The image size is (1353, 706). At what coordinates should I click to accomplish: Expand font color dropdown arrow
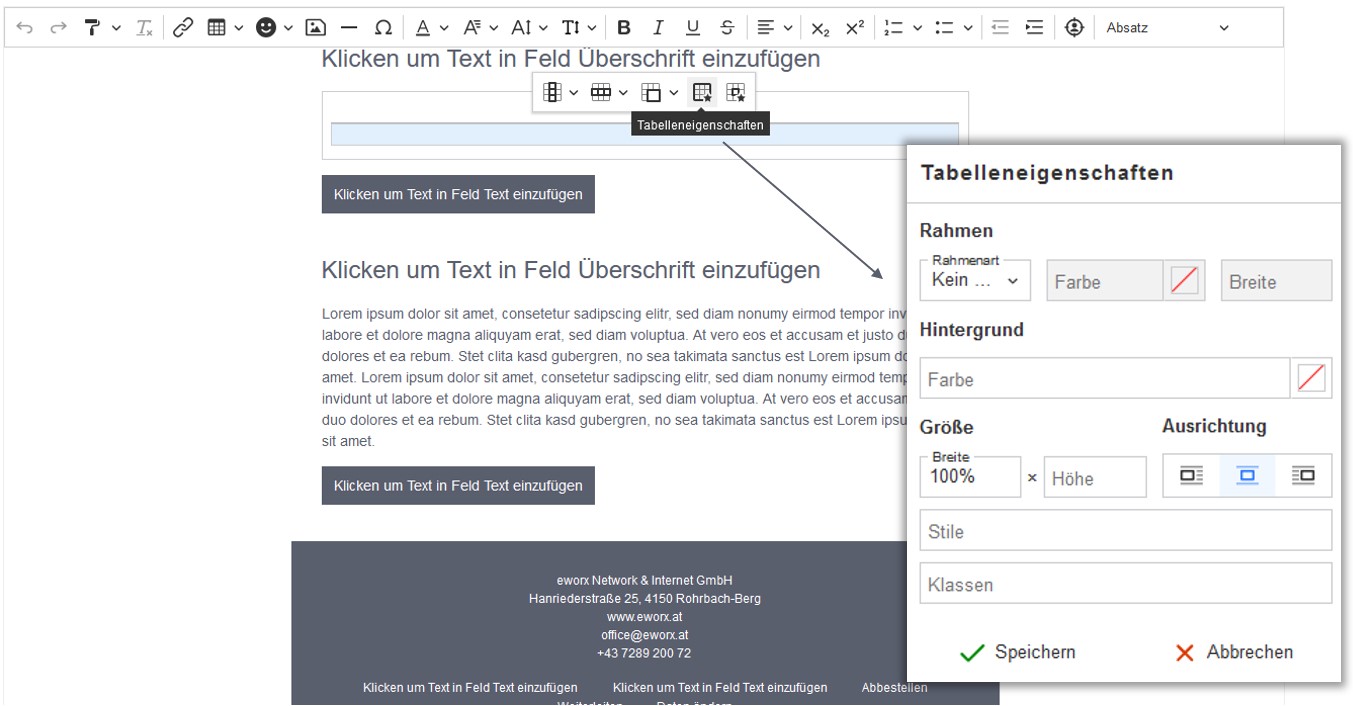click(445, 28)
